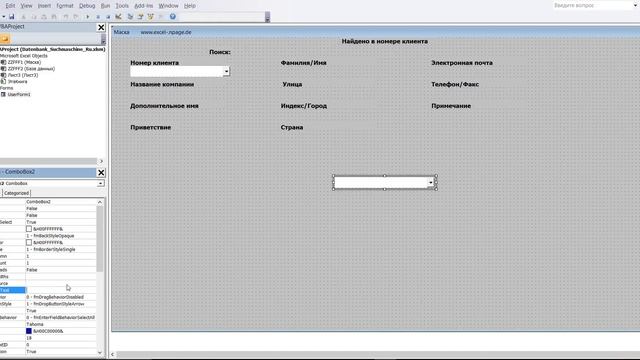The height and width of the screenshot is (360, 640).
Task: Click the ForeColor dark blue swatch
Action: [29, 331]
